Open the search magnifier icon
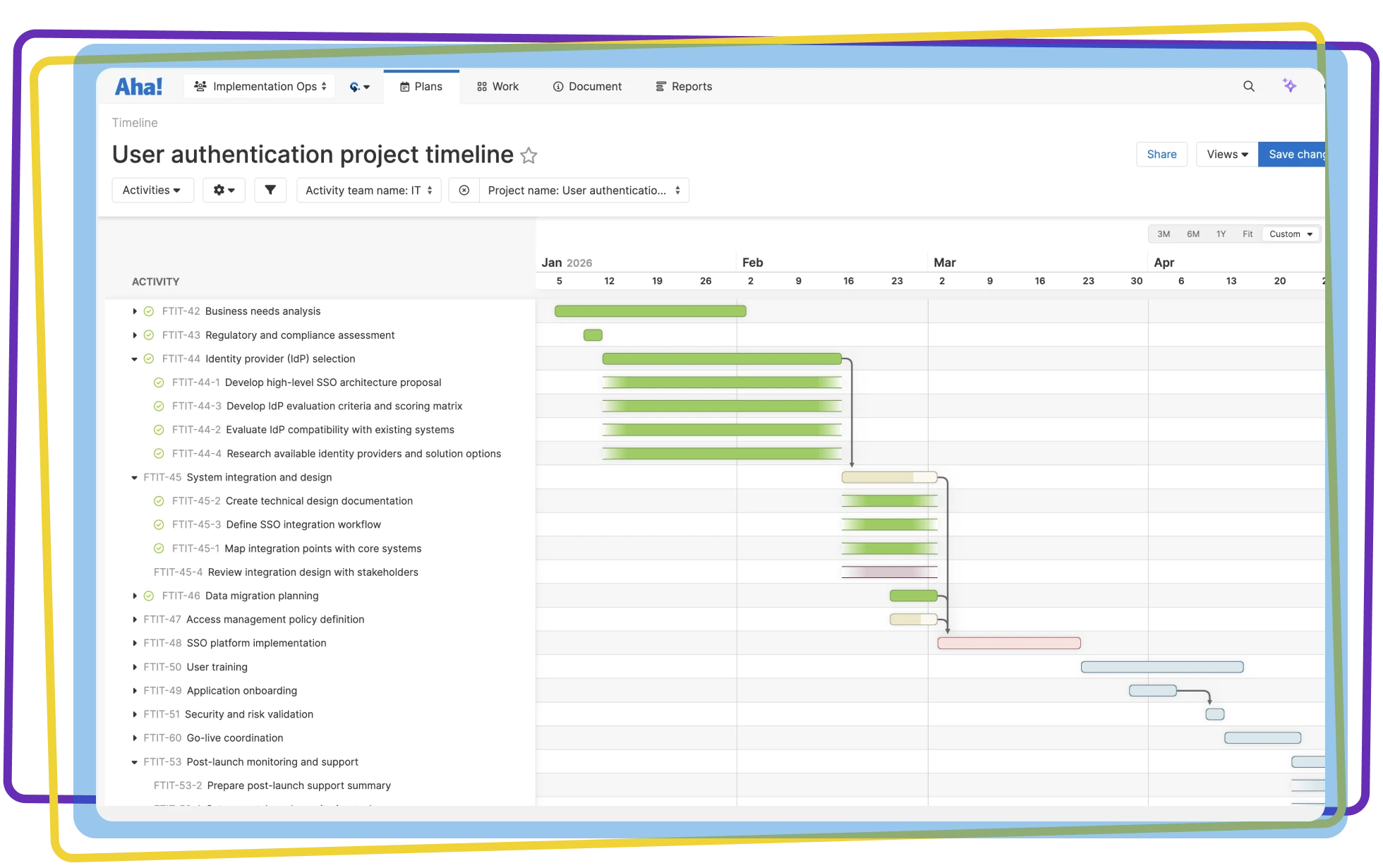This screenshot has width=1383, height=868. click(1248, 86)
